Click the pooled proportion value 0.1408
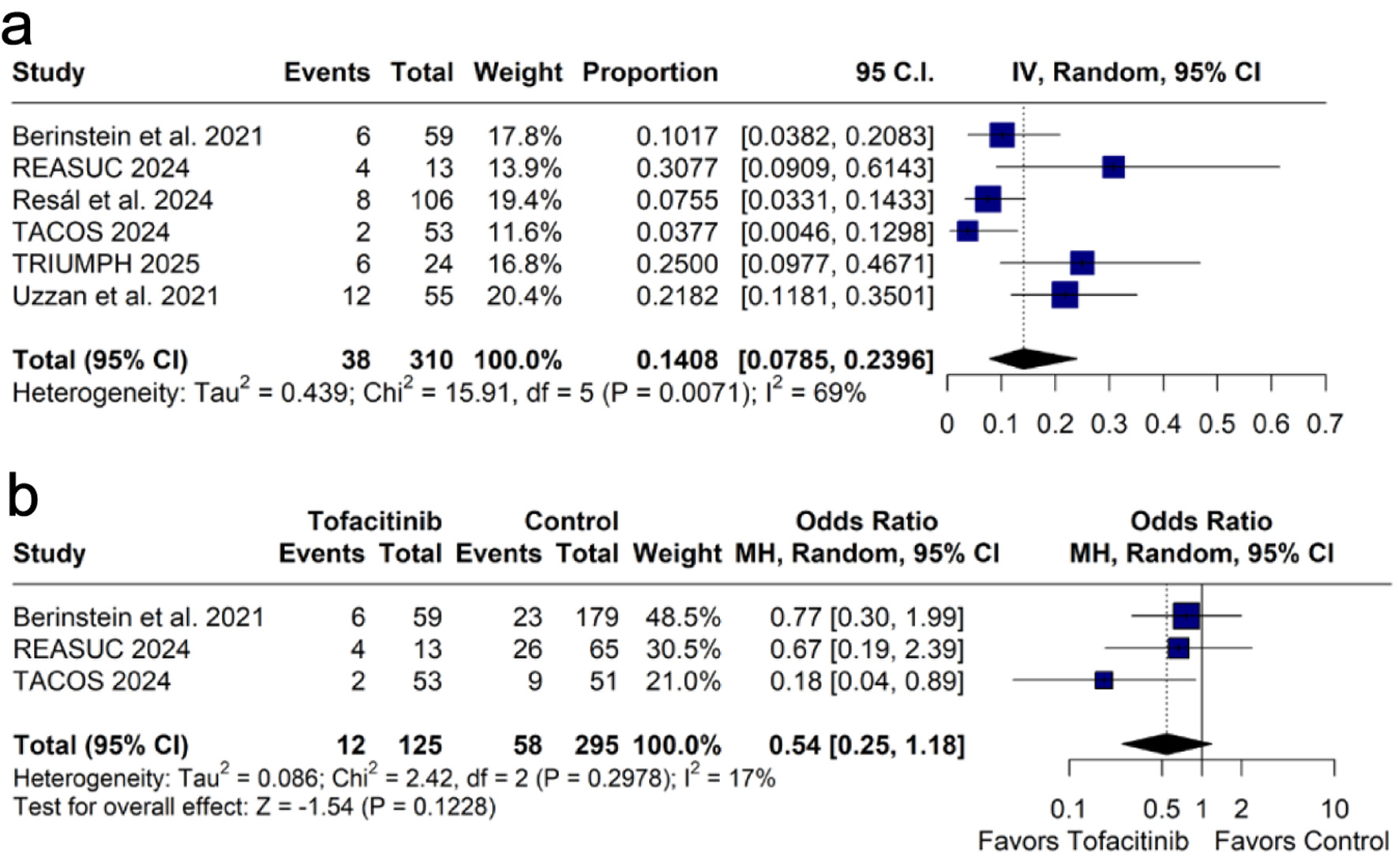The image size is (1399, 868). [x=677, y=360]
